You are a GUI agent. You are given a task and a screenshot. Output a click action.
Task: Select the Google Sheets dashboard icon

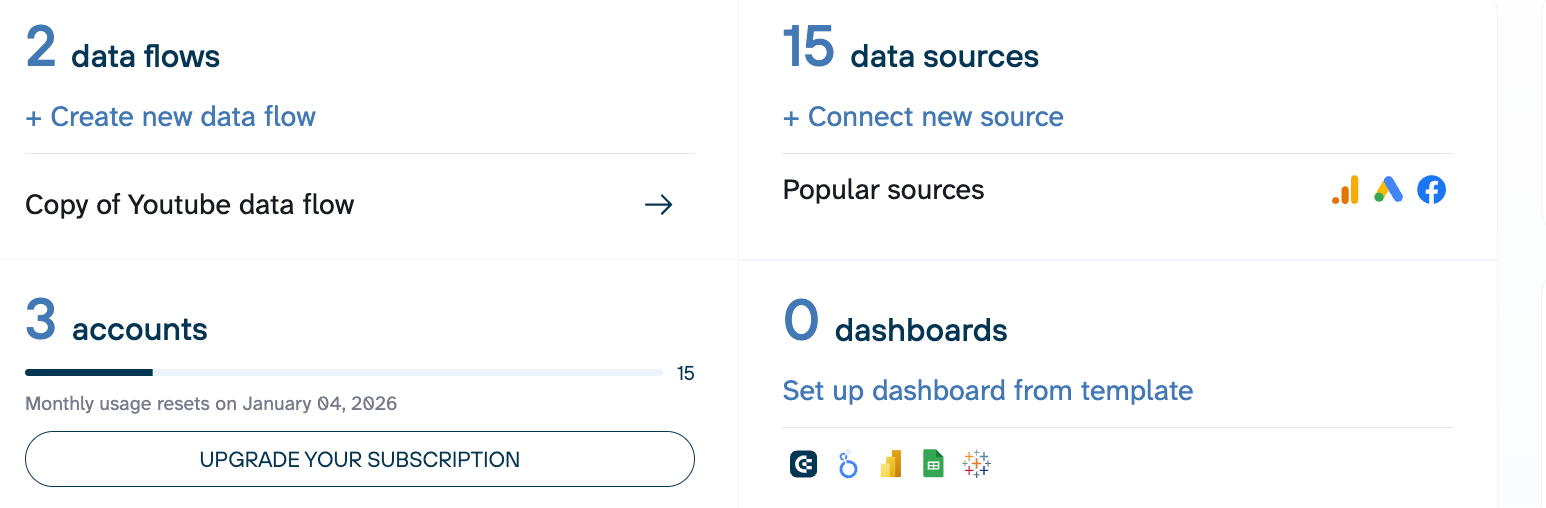(933, 464)
